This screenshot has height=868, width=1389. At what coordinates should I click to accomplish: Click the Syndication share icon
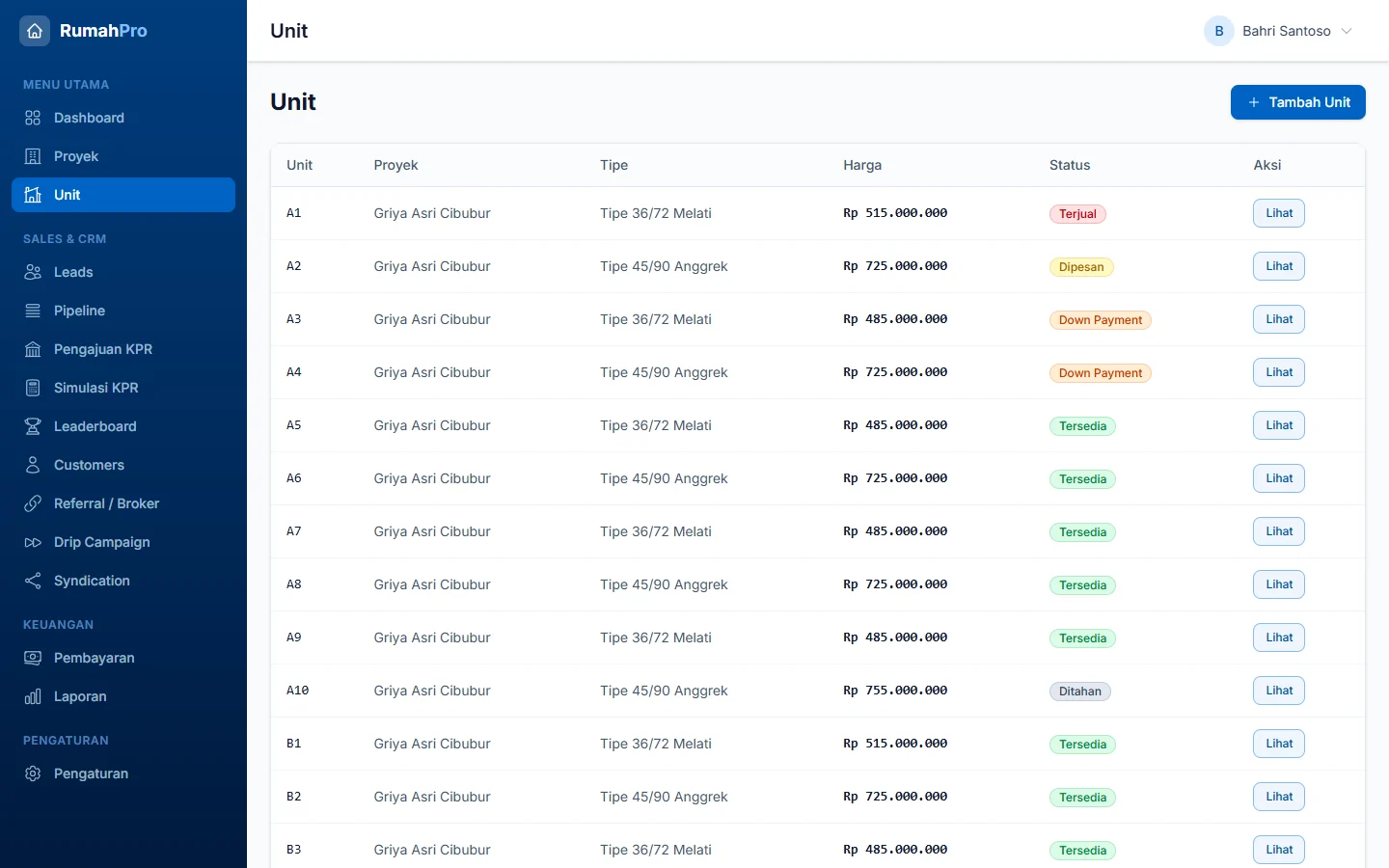point(33,581)
